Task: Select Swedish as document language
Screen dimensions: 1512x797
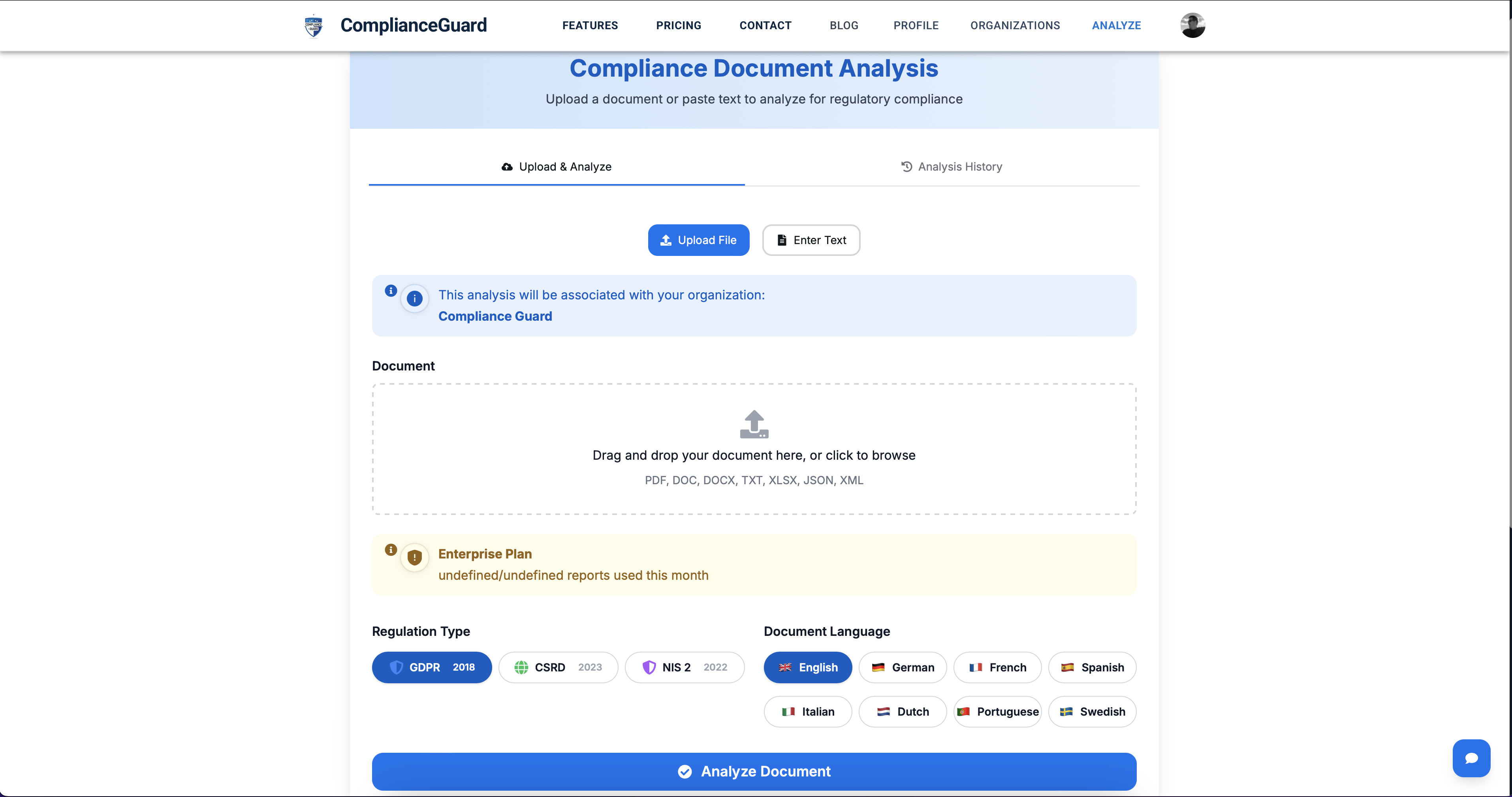Action: (1092, 711)
